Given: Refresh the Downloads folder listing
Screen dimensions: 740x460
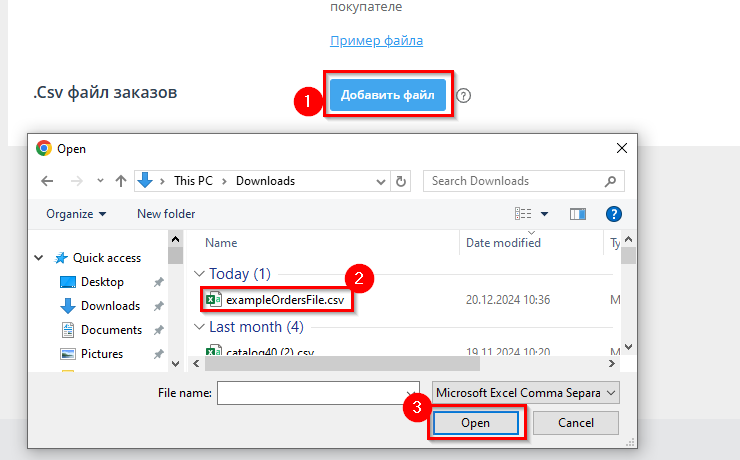Looking at the screenshot, I should 402,181.
